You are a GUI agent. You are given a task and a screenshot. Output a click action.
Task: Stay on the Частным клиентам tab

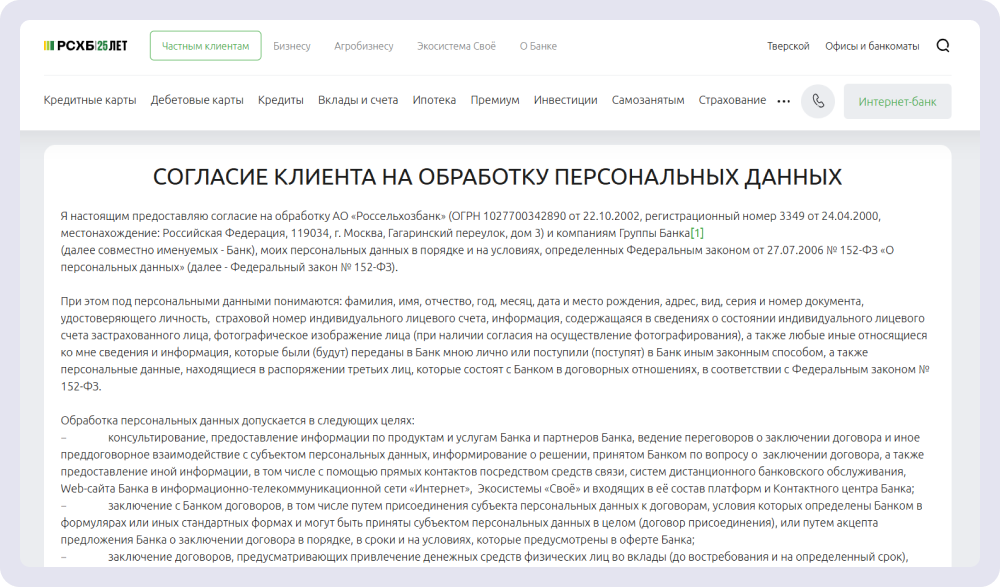pos(206,45)
